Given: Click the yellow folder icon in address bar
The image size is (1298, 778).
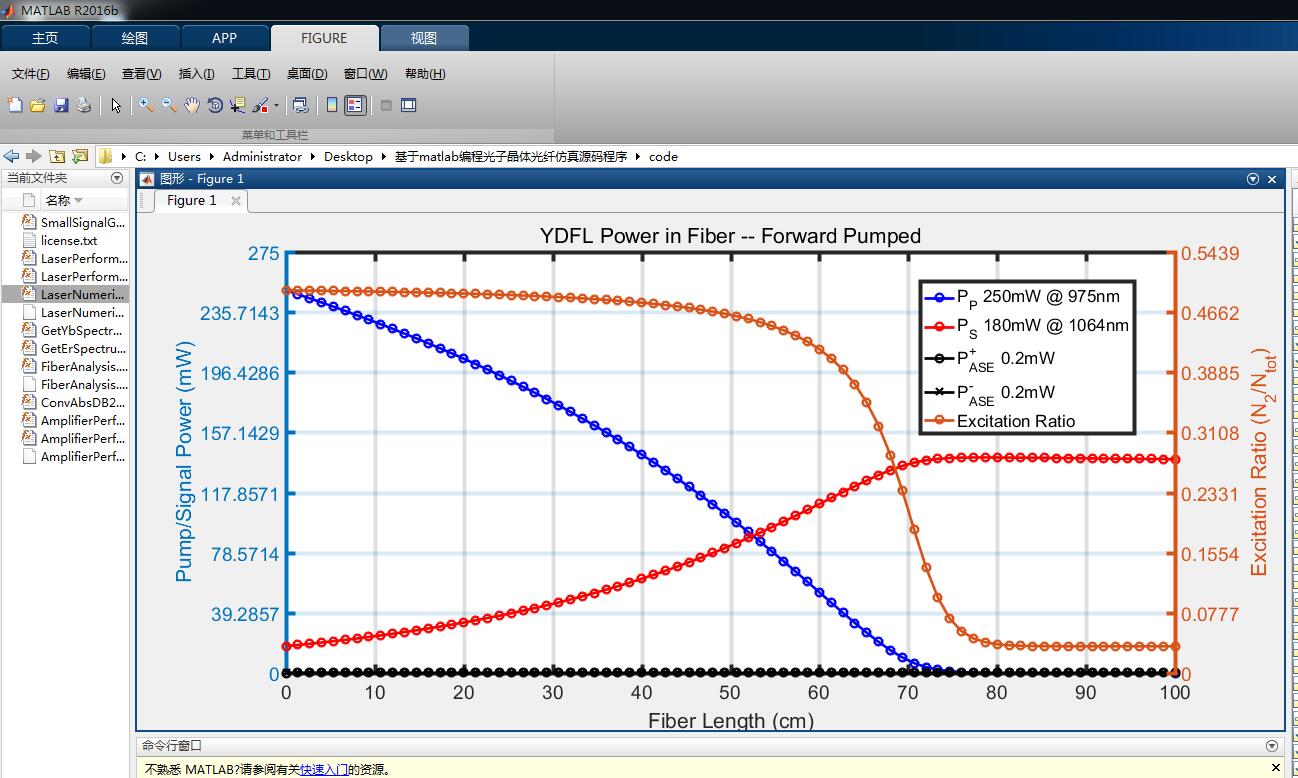Looking at the screenshot, I should pos(105,156).
